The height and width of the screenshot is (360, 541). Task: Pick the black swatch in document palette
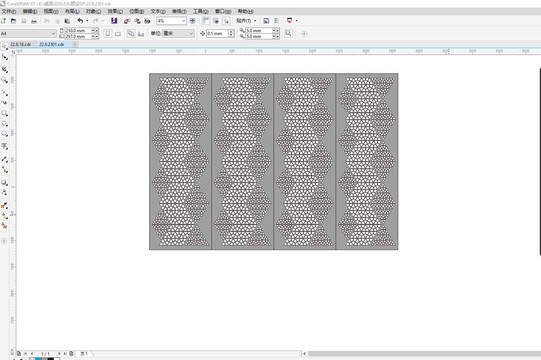pos(51,359)
